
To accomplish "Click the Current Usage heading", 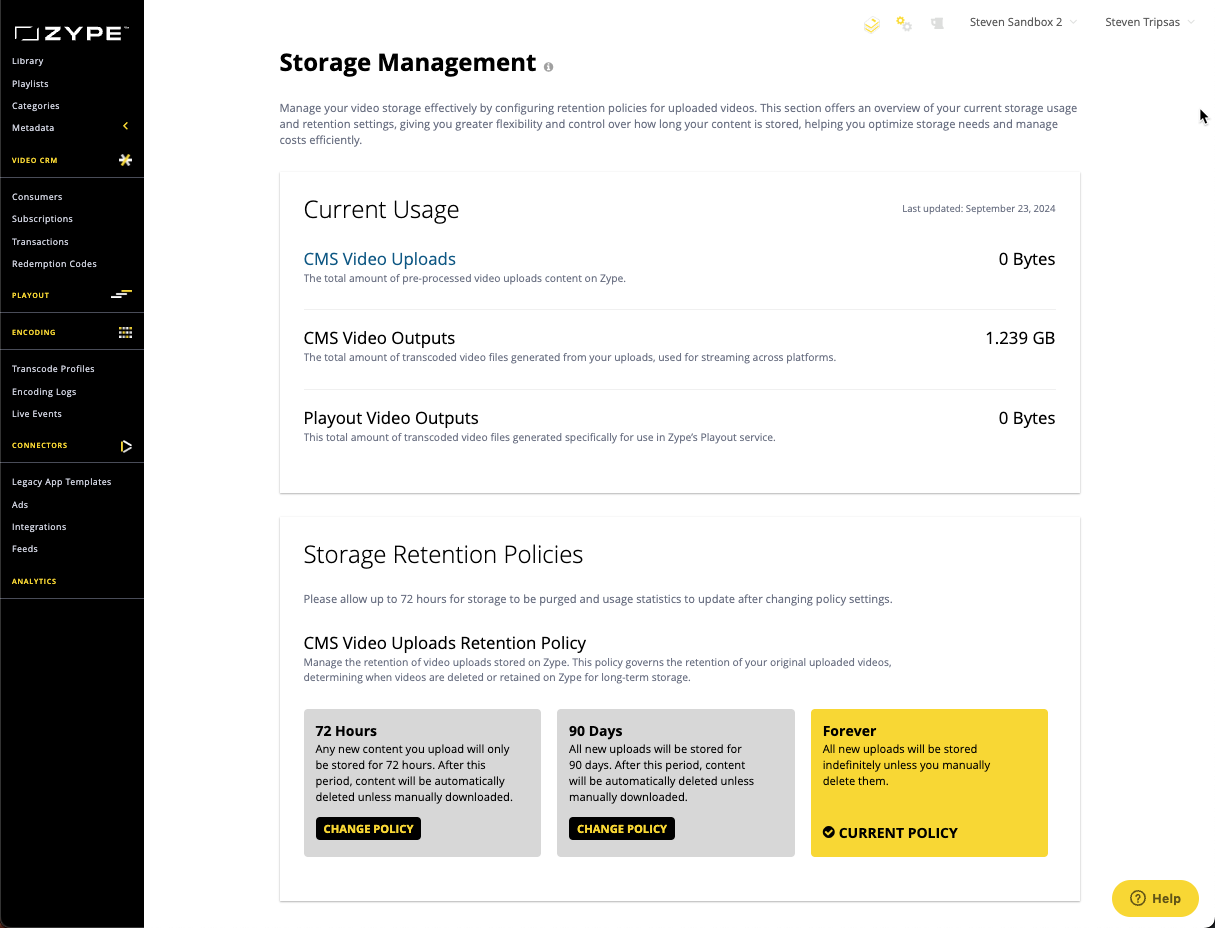I will point(381,210).
